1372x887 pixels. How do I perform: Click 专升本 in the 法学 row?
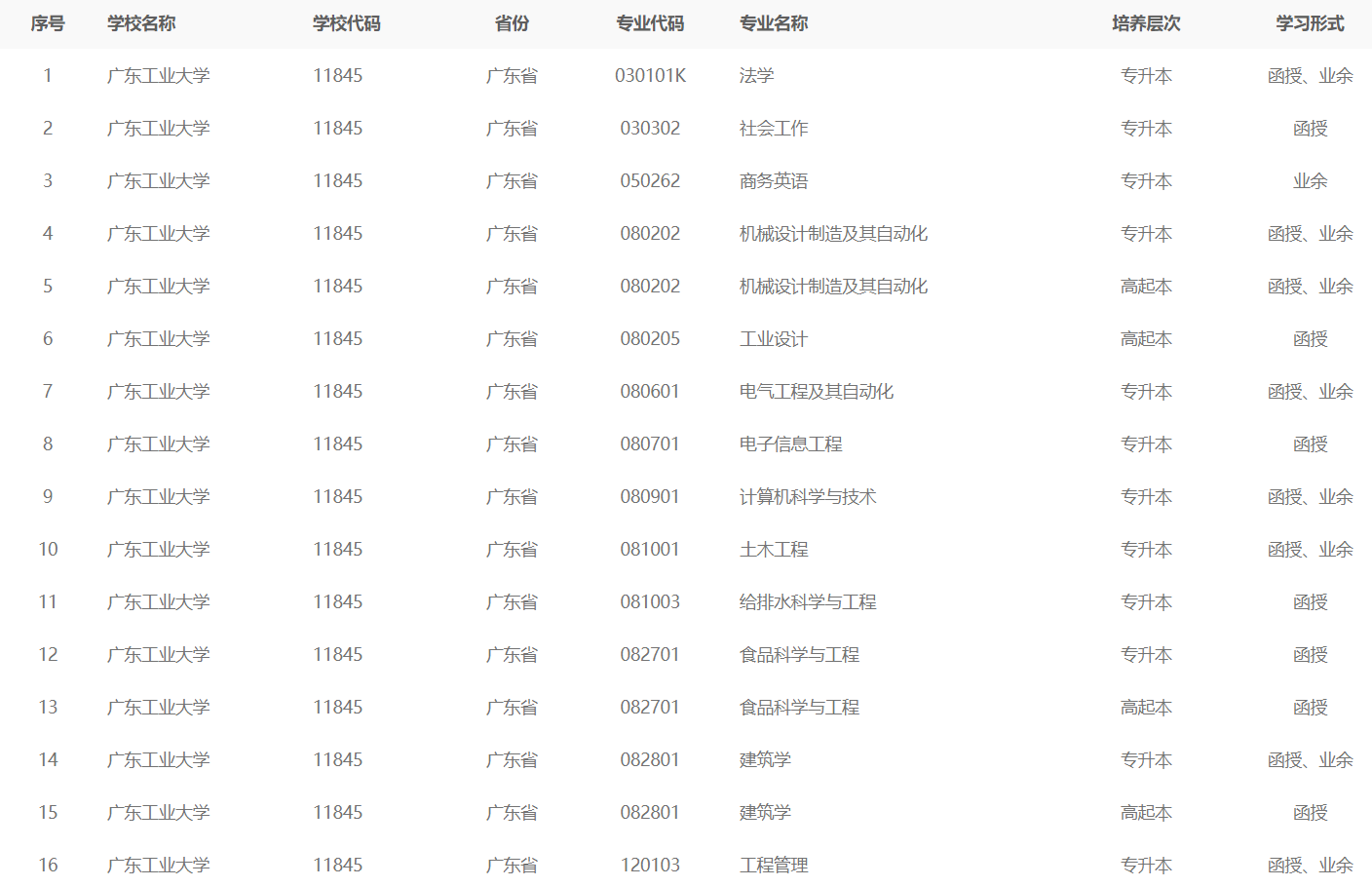(1146, 76)
